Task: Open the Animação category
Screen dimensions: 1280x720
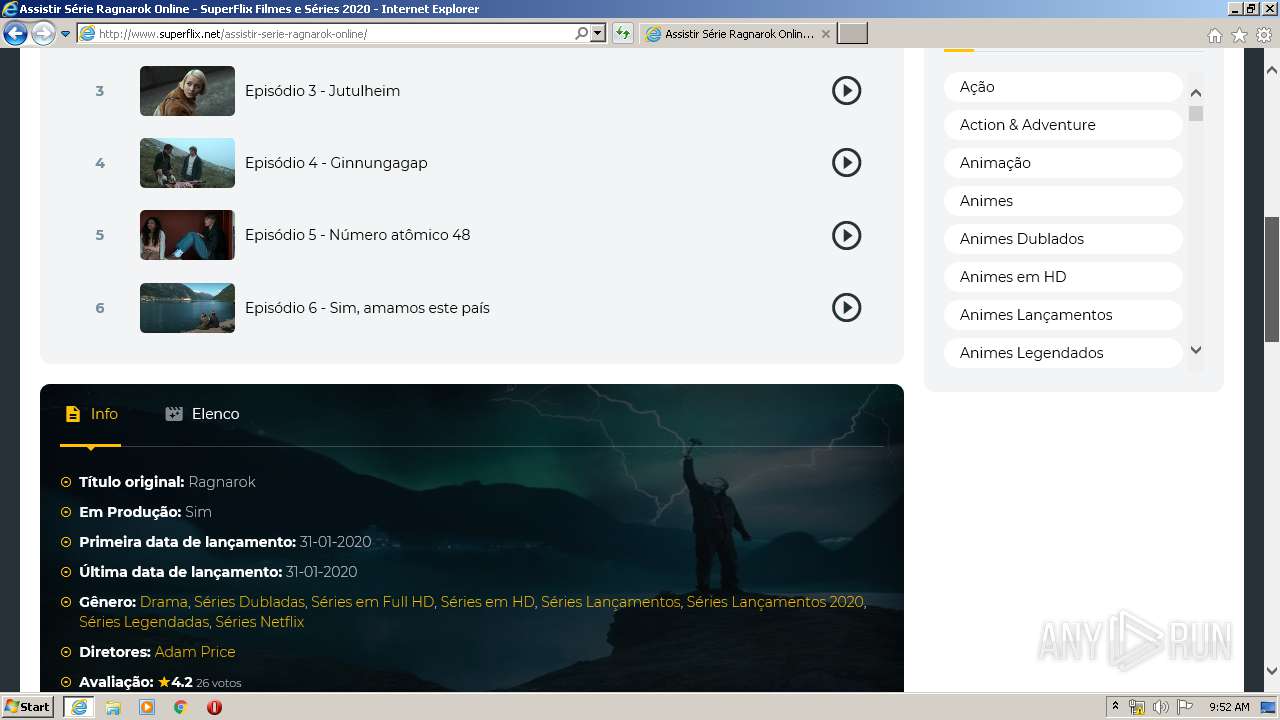Action: (1063, 163)
